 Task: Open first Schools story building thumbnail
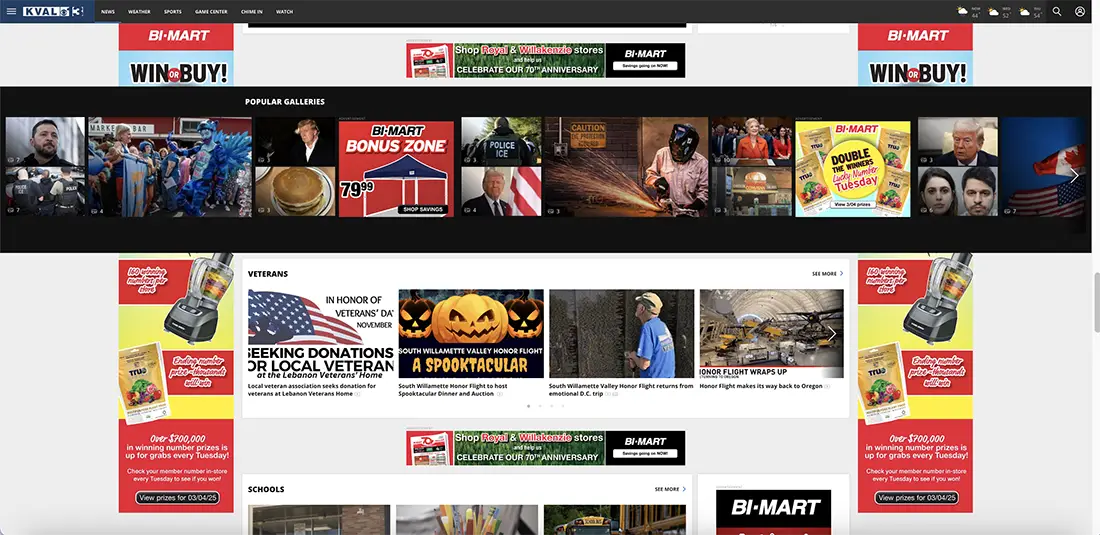[x=319, y=520]
